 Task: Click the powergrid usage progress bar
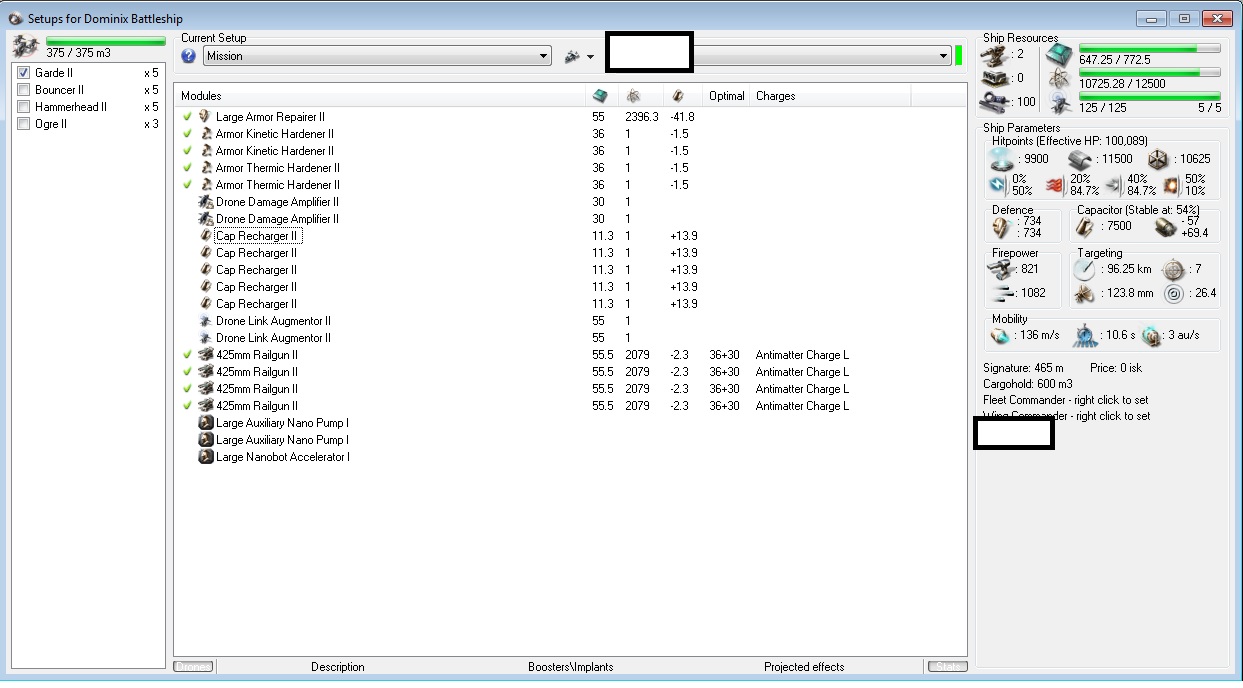(1149, 72)
